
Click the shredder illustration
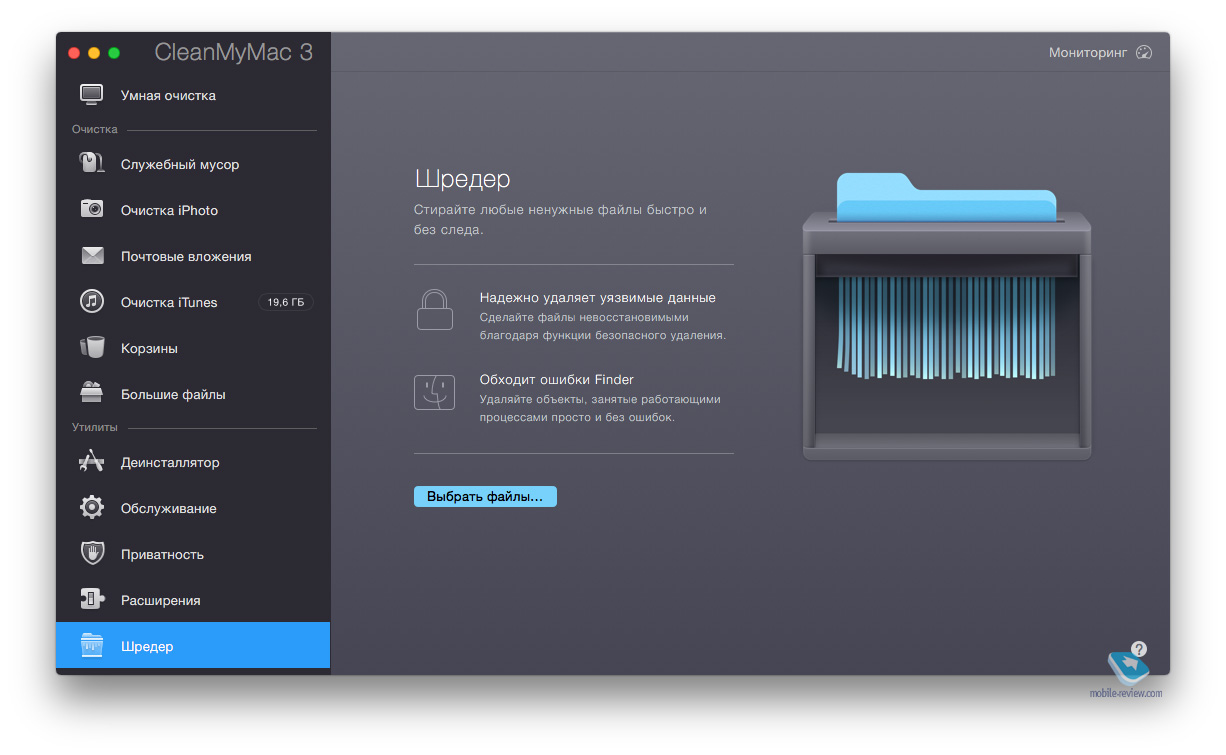click(947, 317)
